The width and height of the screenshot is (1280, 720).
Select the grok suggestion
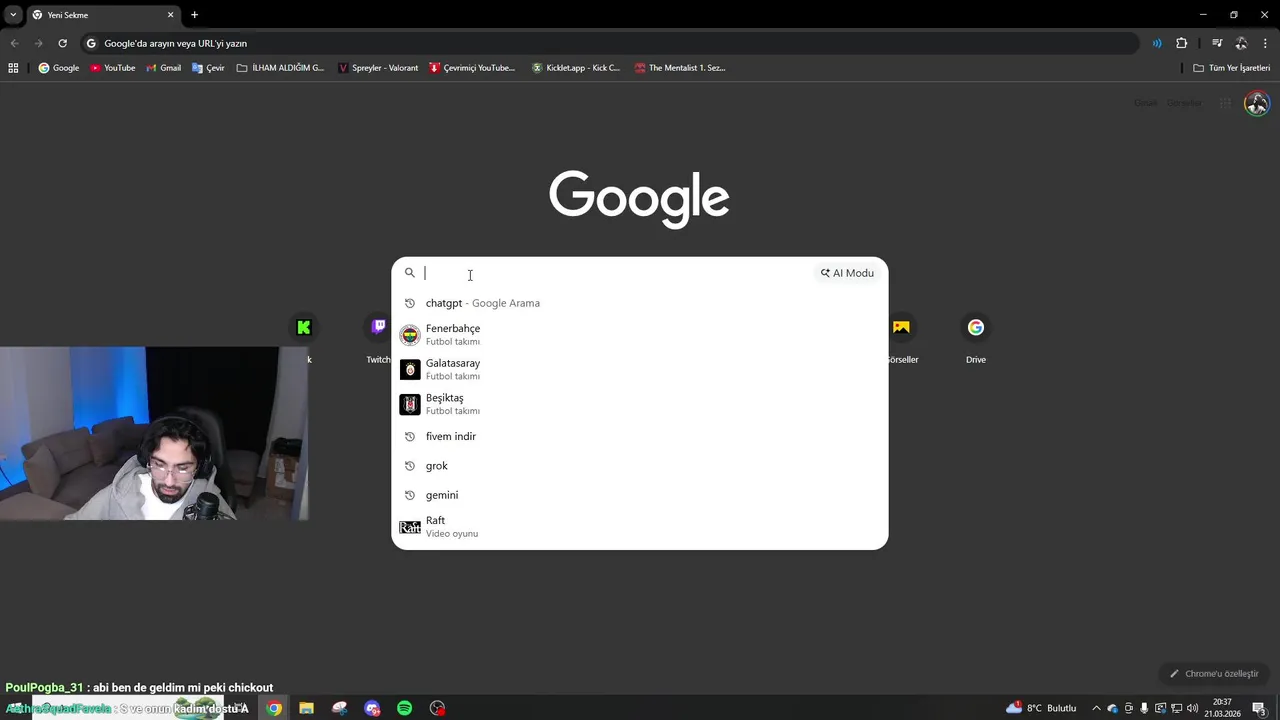click(639, 466)
